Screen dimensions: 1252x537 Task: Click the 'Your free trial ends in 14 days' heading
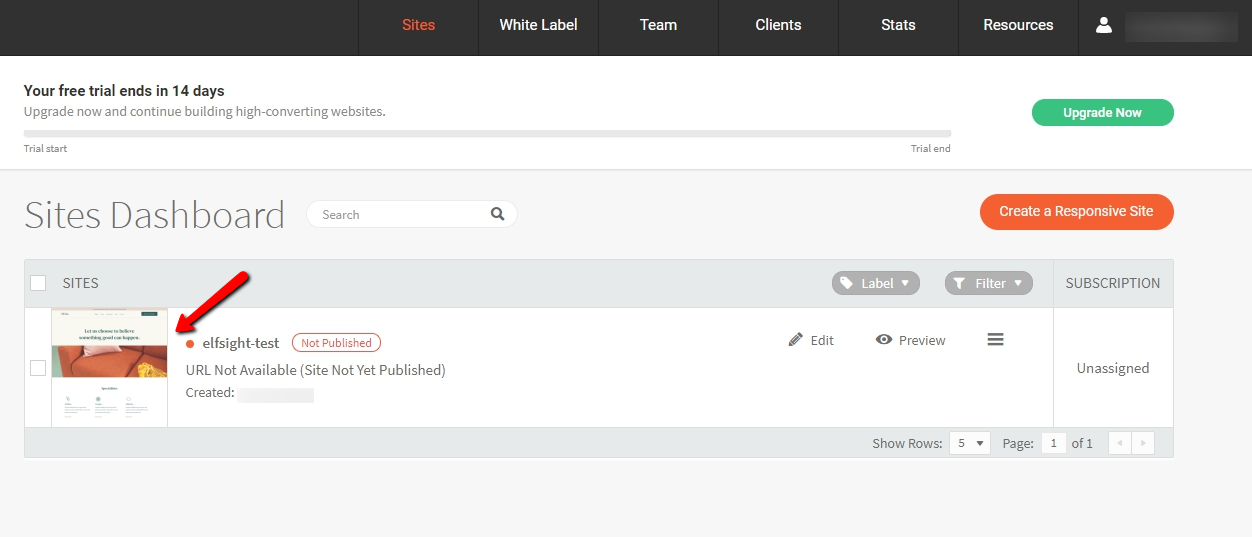[124, 91]
